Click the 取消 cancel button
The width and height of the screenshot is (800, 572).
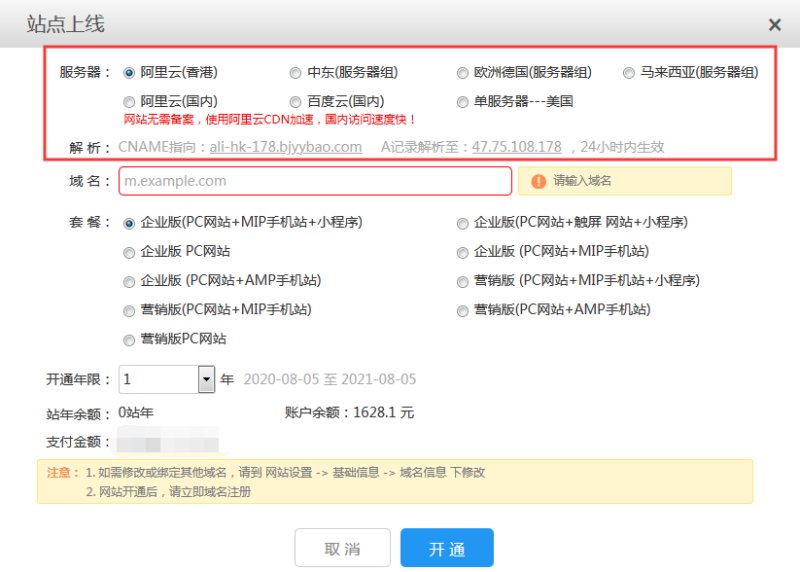[342, 549]
